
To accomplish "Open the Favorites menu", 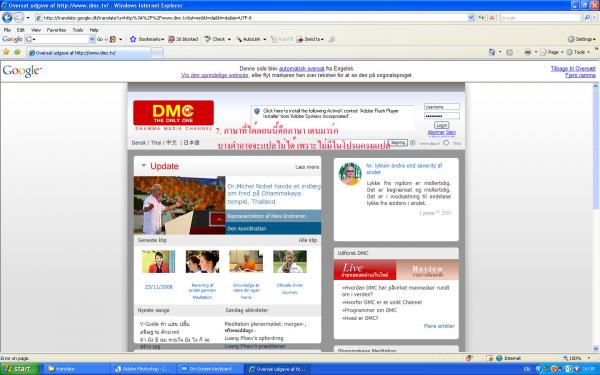I will click(x=56, y=30).
